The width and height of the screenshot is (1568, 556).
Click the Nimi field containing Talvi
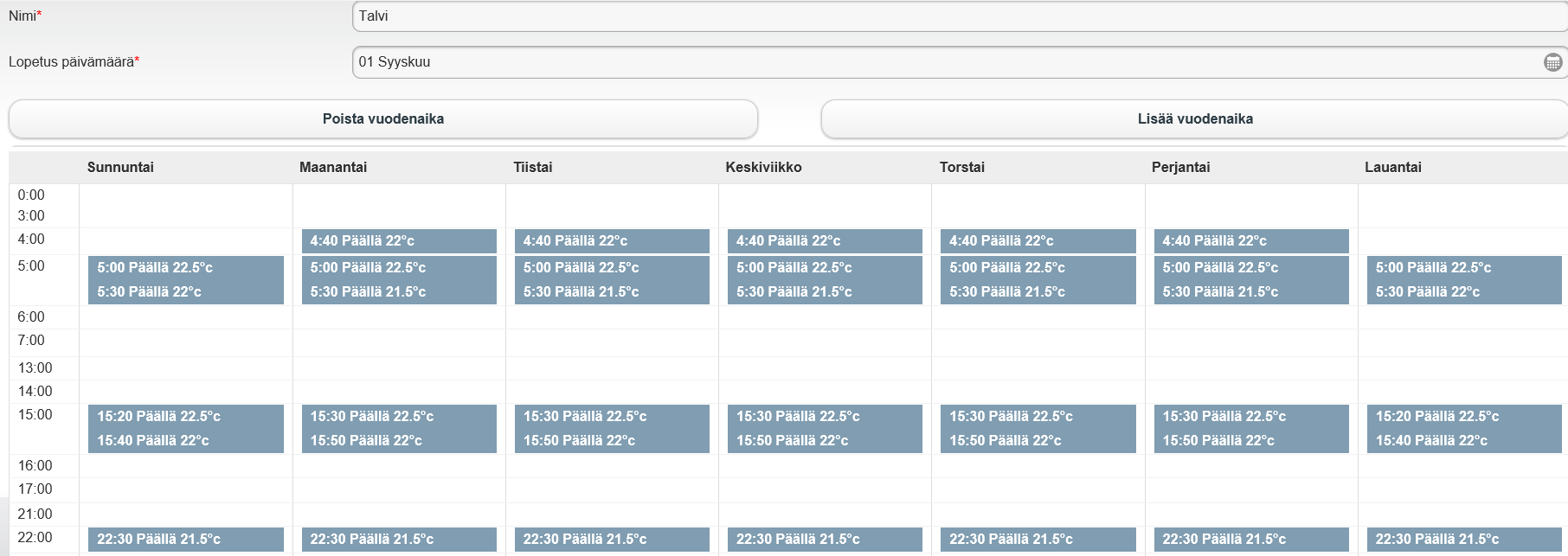pyautogui.click(x=960, y=16)
